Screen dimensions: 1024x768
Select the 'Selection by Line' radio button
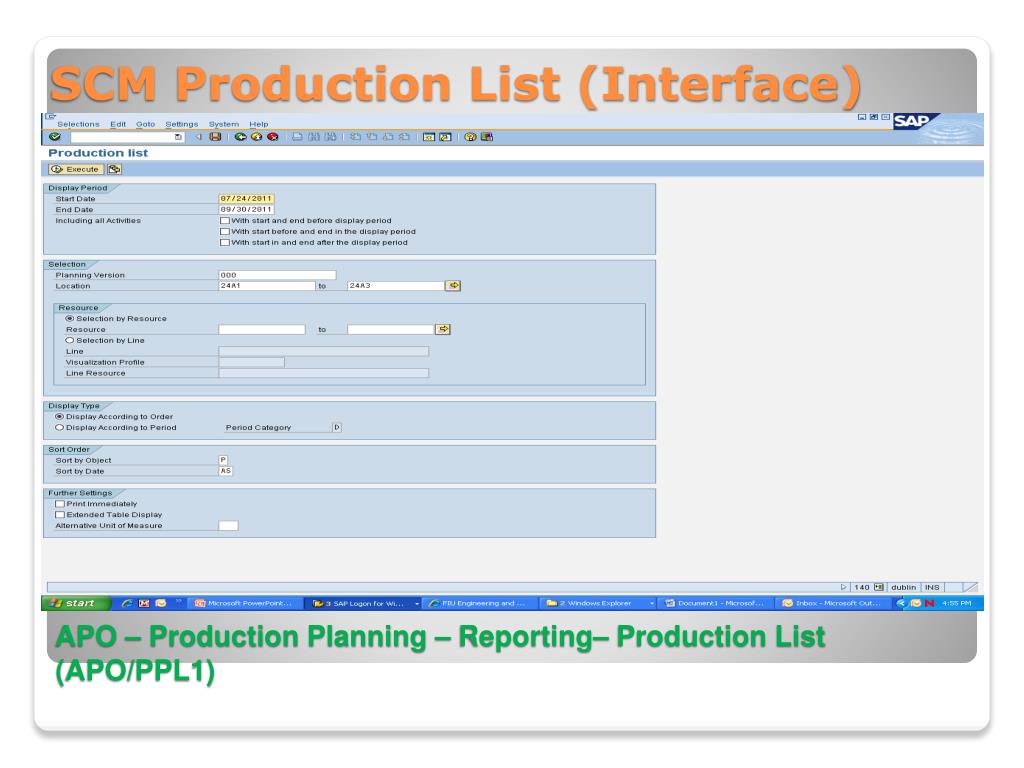point(69,340)
